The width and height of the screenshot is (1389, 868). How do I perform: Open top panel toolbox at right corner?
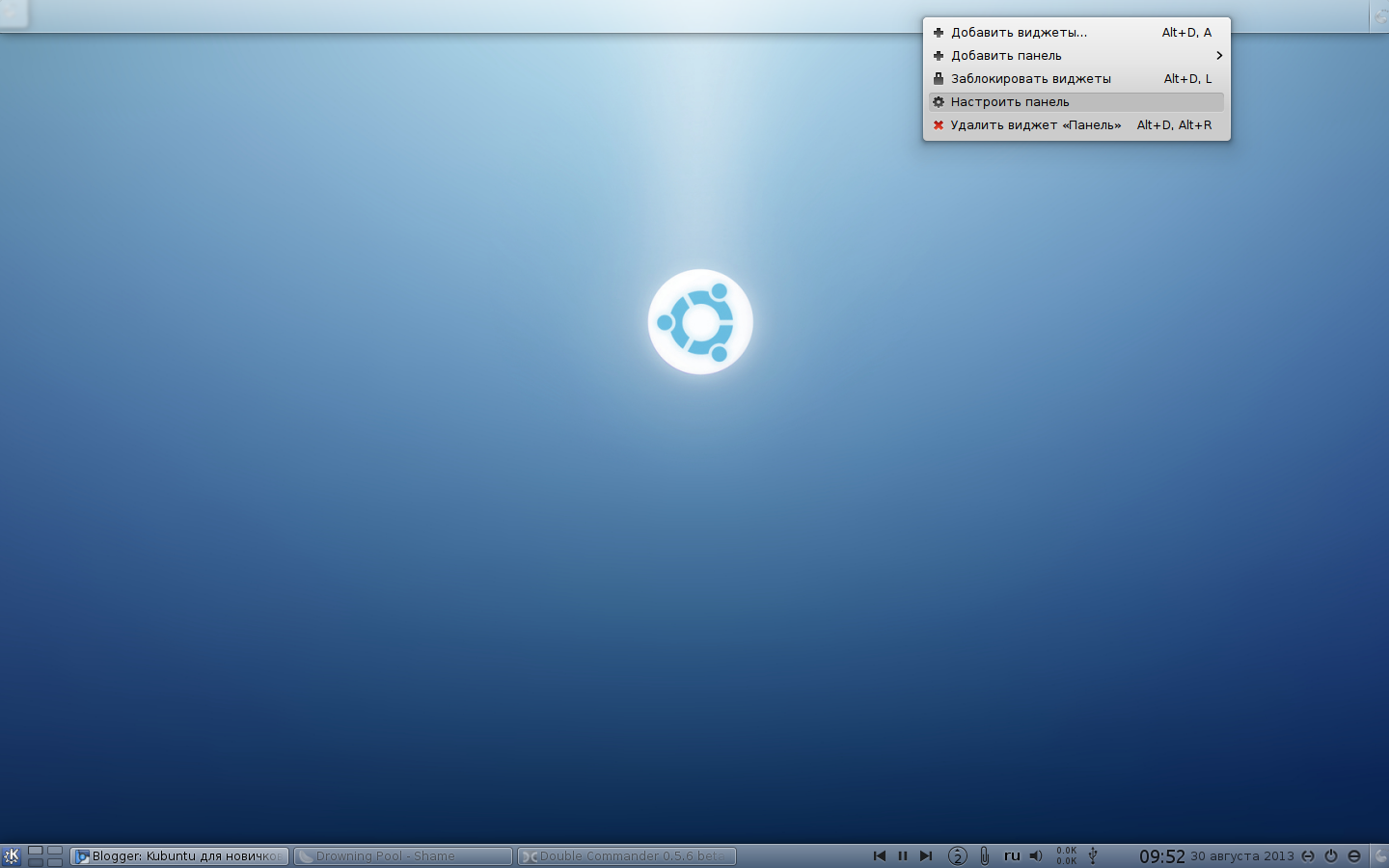point(1379,16)
